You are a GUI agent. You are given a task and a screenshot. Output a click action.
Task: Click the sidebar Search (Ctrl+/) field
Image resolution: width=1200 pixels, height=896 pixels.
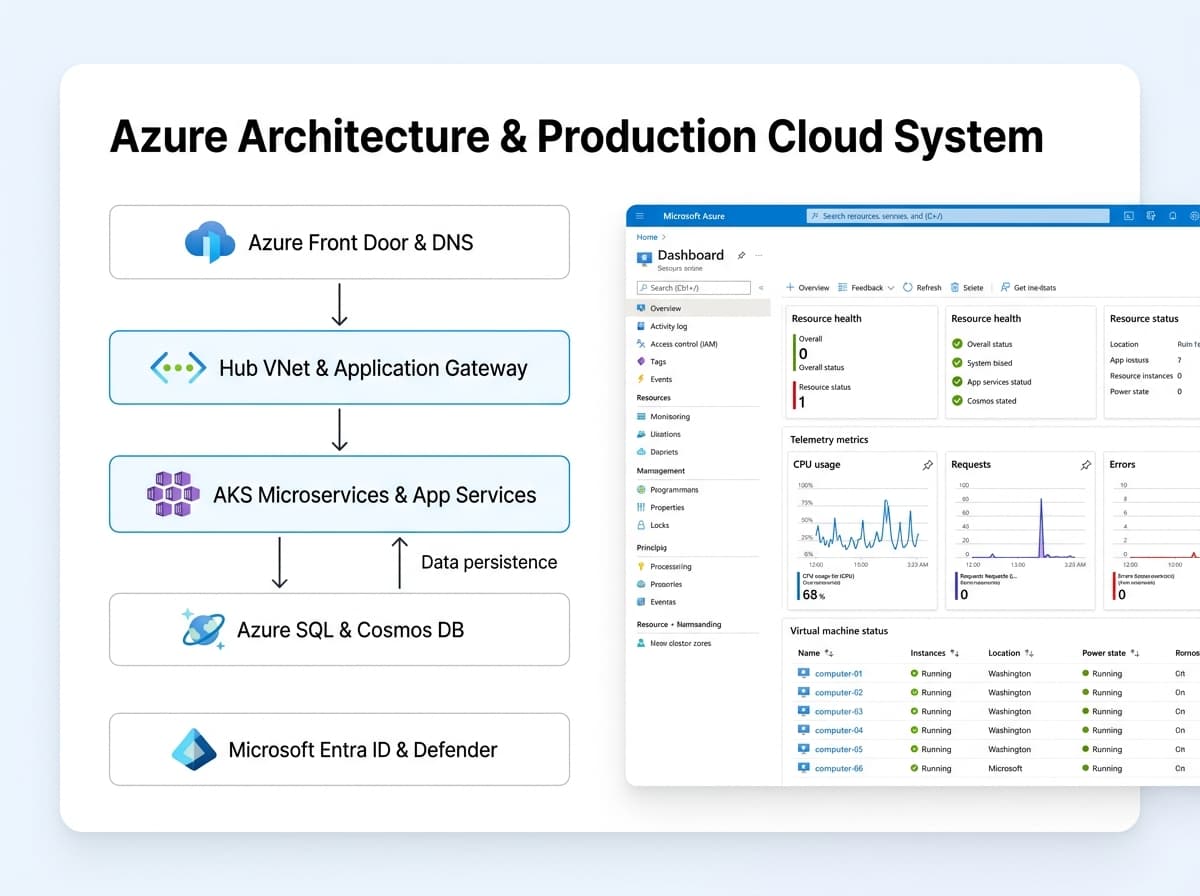click(x=693, y=287)
